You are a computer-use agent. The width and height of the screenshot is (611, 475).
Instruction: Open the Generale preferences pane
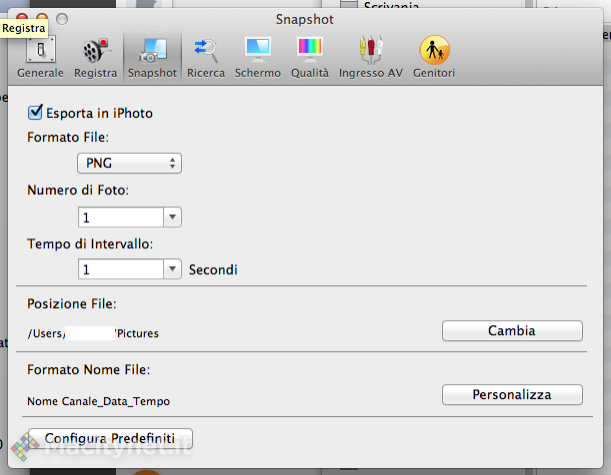[x=40, y=56]
